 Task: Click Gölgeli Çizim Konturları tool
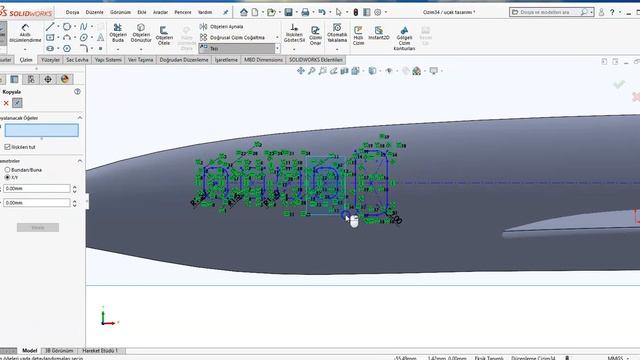tap(404, 38)
